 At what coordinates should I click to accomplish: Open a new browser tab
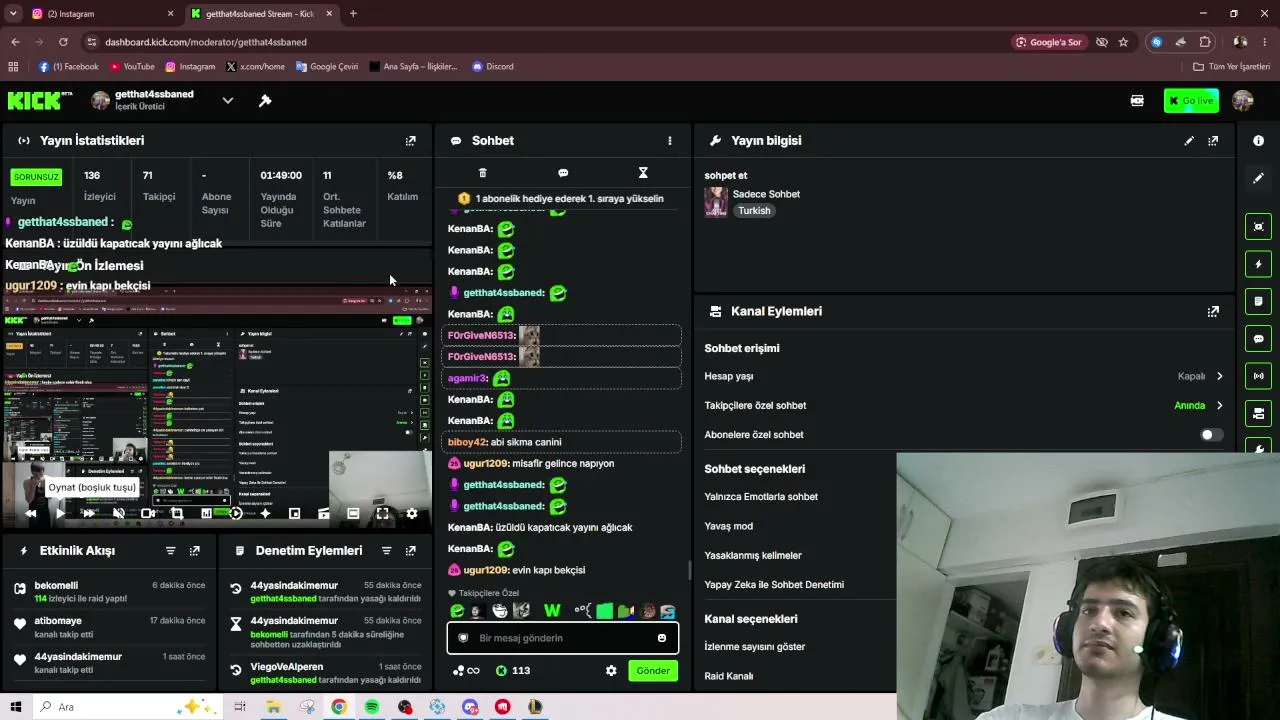(353, 14)
